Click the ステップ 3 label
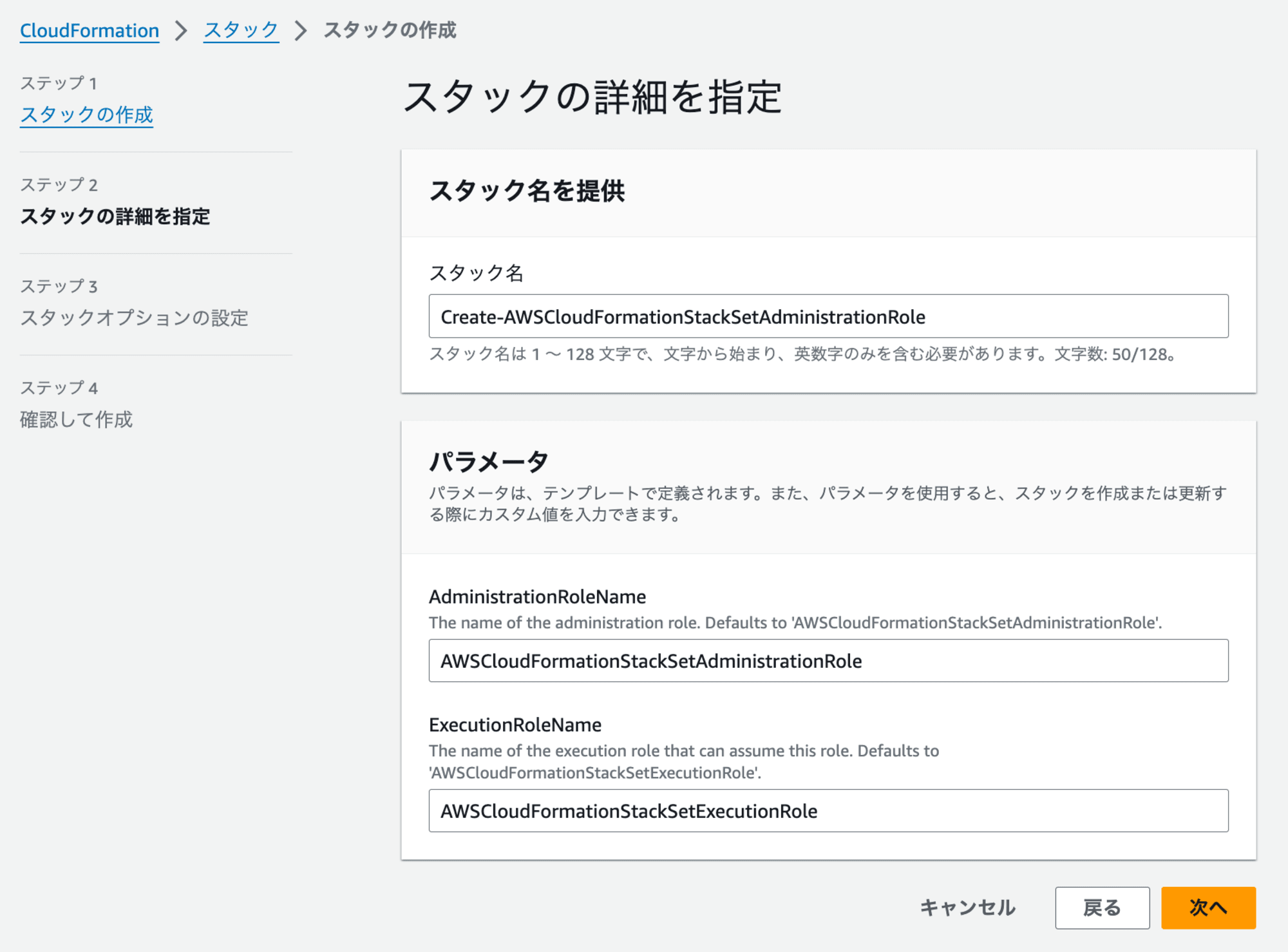This screenshot has height=952, width=1288. click(x=59, y=286)
